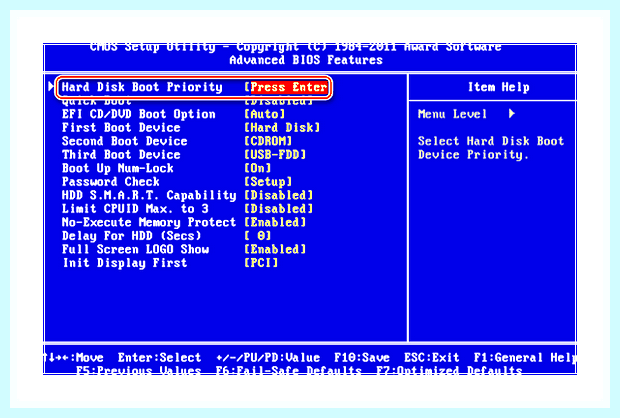Click the Menu Level text

pos(452,114)
